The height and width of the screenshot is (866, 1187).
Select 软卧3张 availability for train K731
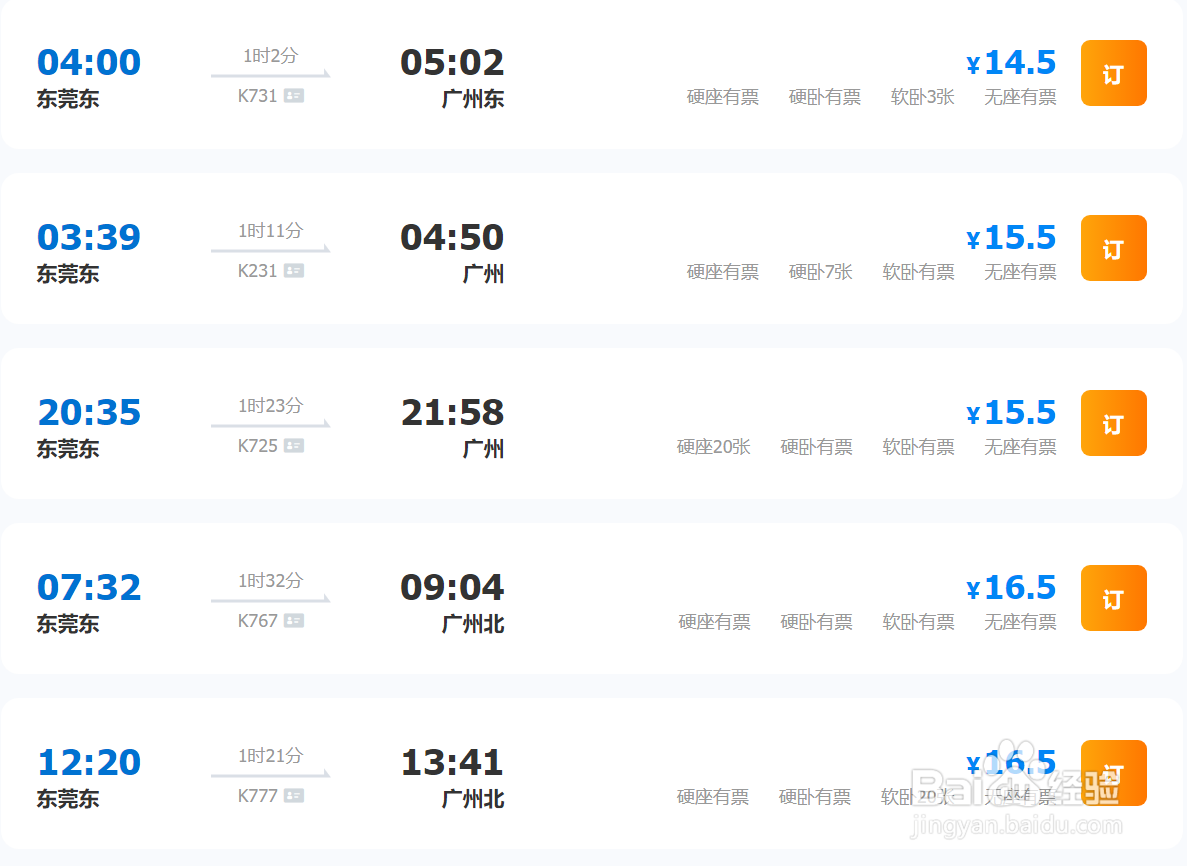922,97
